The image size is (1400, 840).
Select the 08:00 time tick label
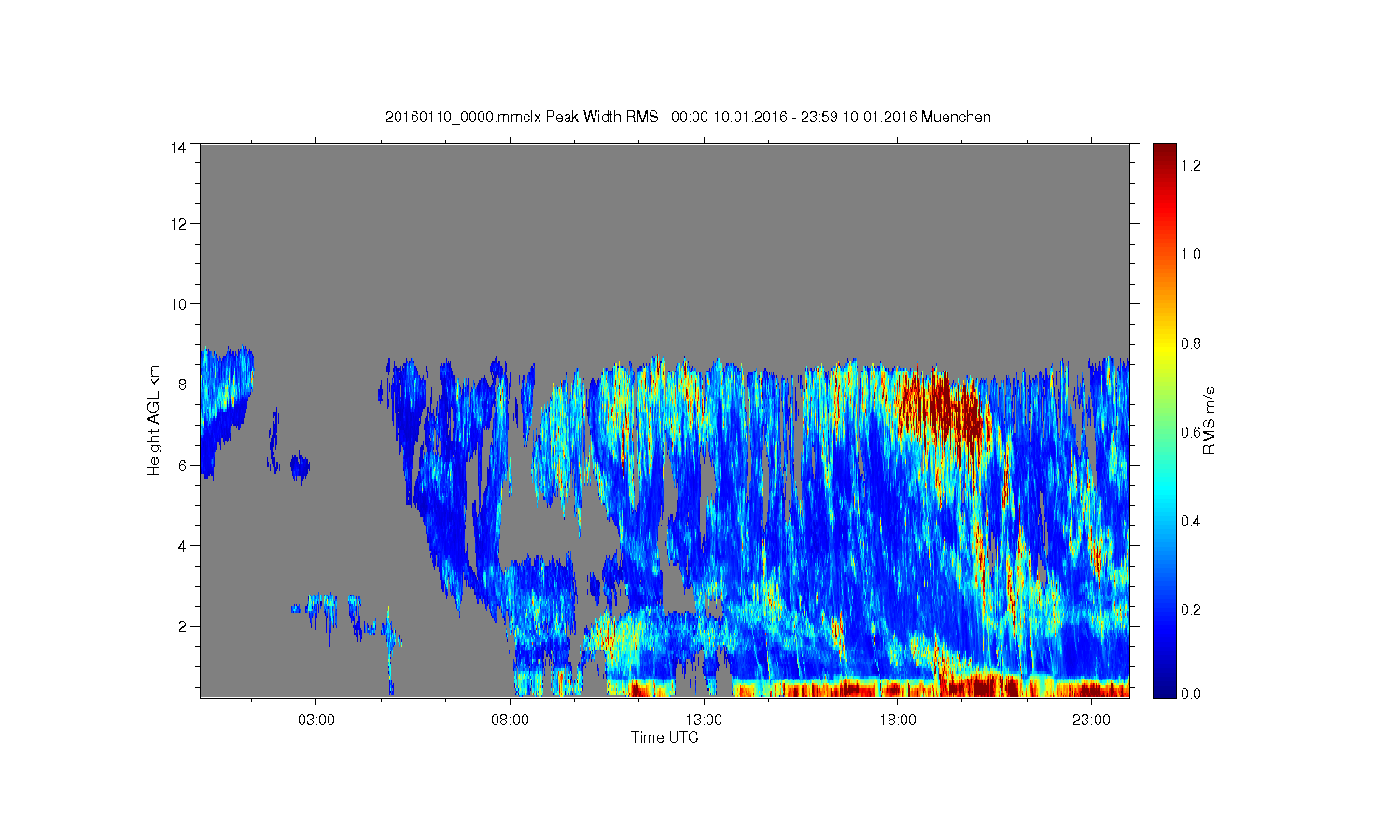pyautogui.click(x=511, y=721)
